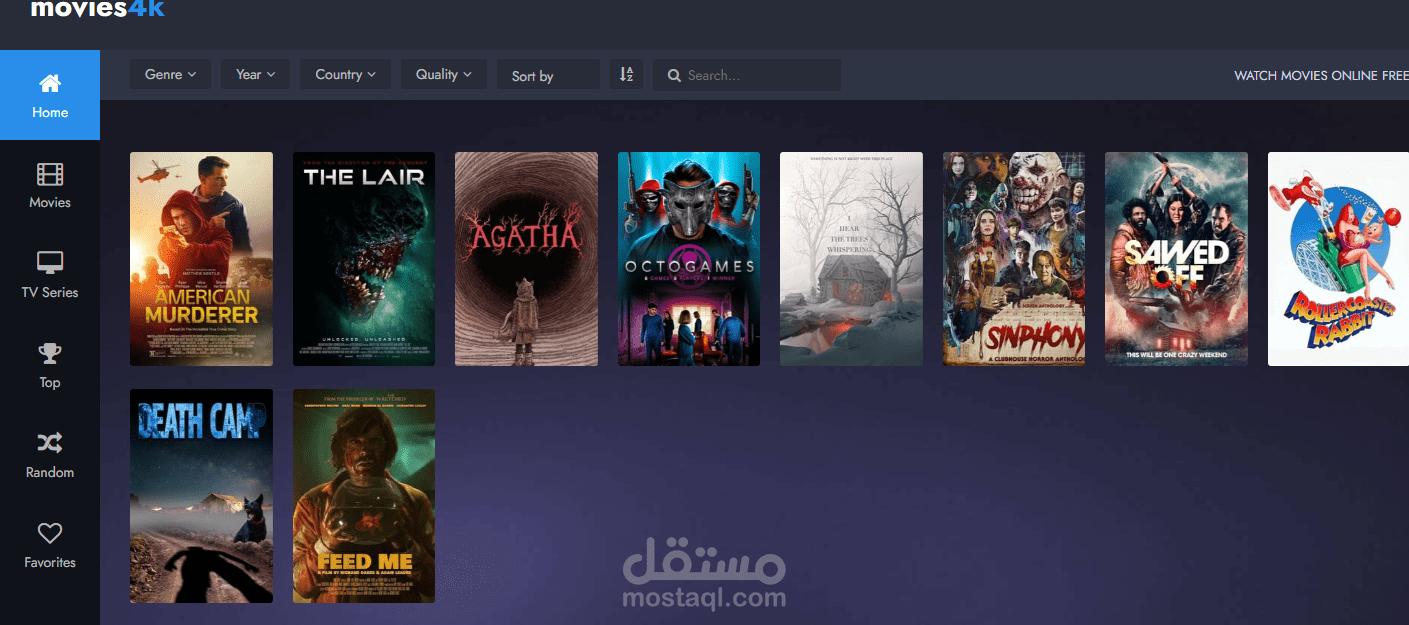Open Octogames movie poster
The width and height of the screenshot is (1409, 625).
689,259
